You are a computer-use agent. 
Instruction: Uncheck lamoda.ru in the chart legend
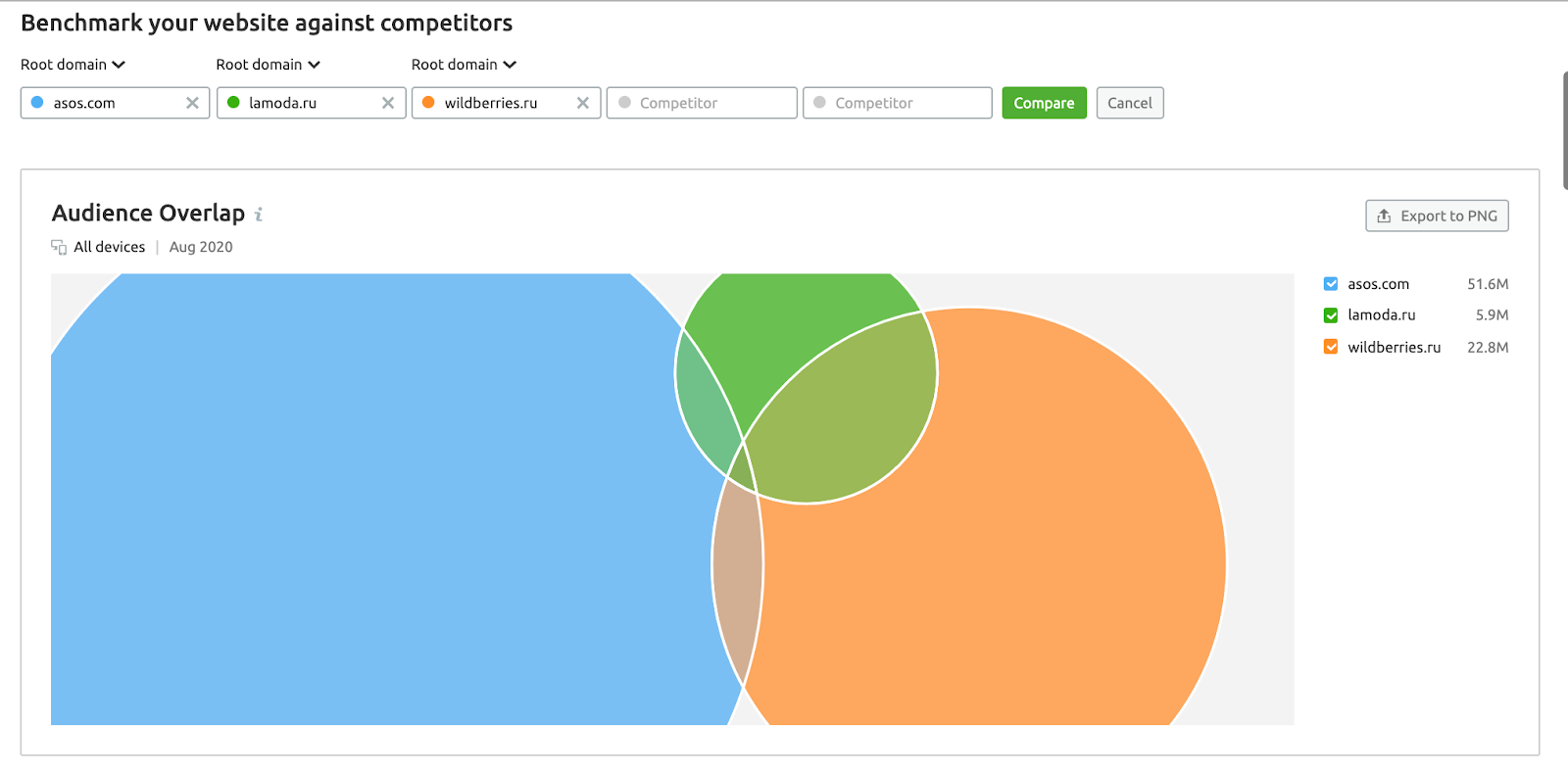pos(1331,315)
